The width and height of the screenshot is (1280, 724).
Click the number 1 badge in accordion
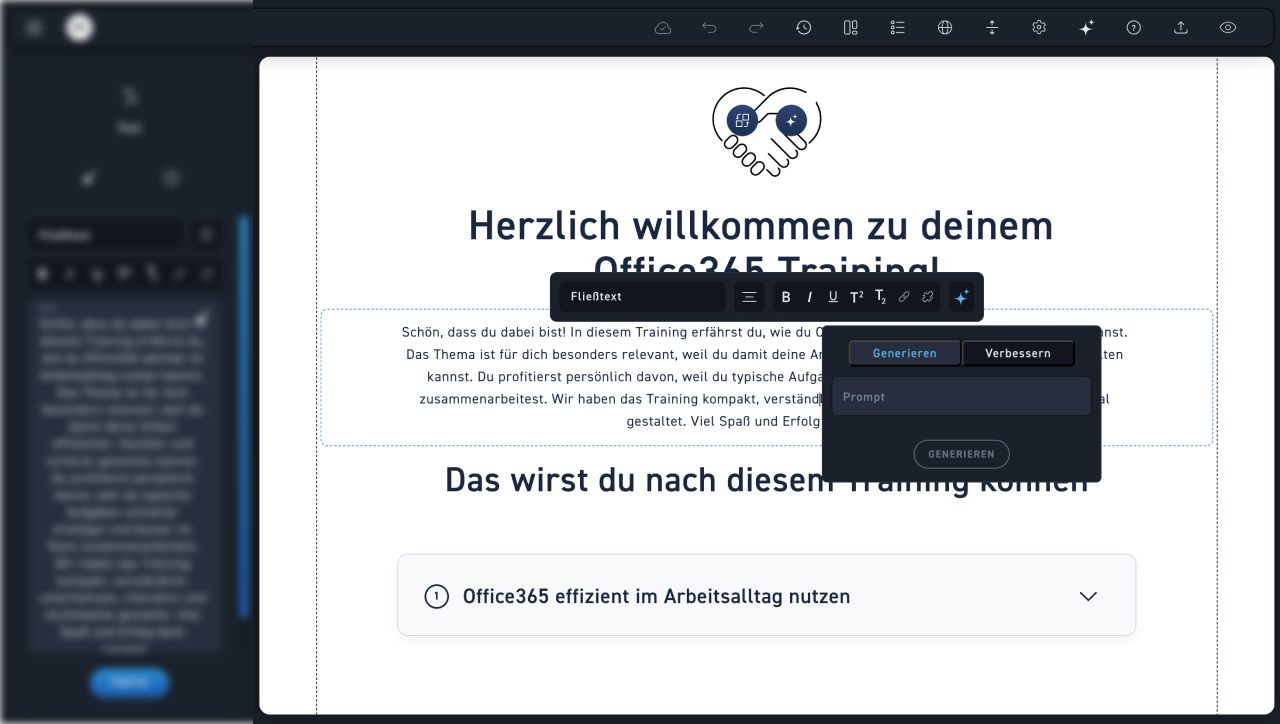[x=436, y=596]
